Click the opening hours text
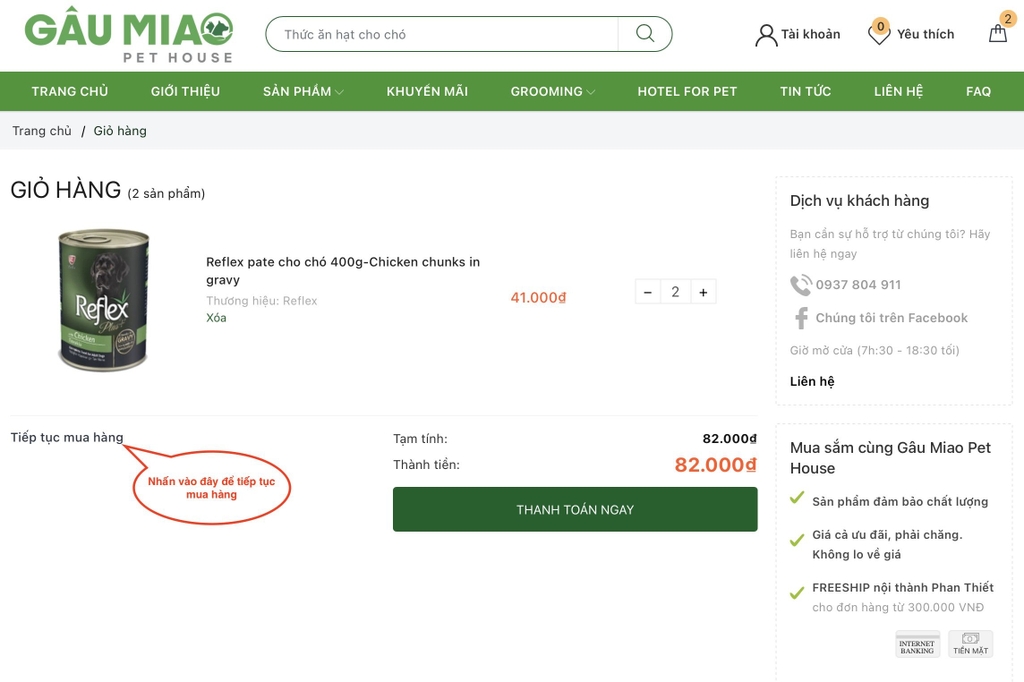This screenshot has width=1024, height=682. coord(874,350)
